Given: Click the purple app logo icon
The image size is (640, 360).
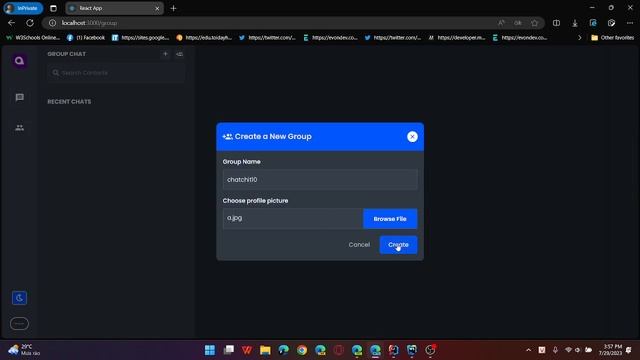Looking at the screenshot, I should [19, 61].
